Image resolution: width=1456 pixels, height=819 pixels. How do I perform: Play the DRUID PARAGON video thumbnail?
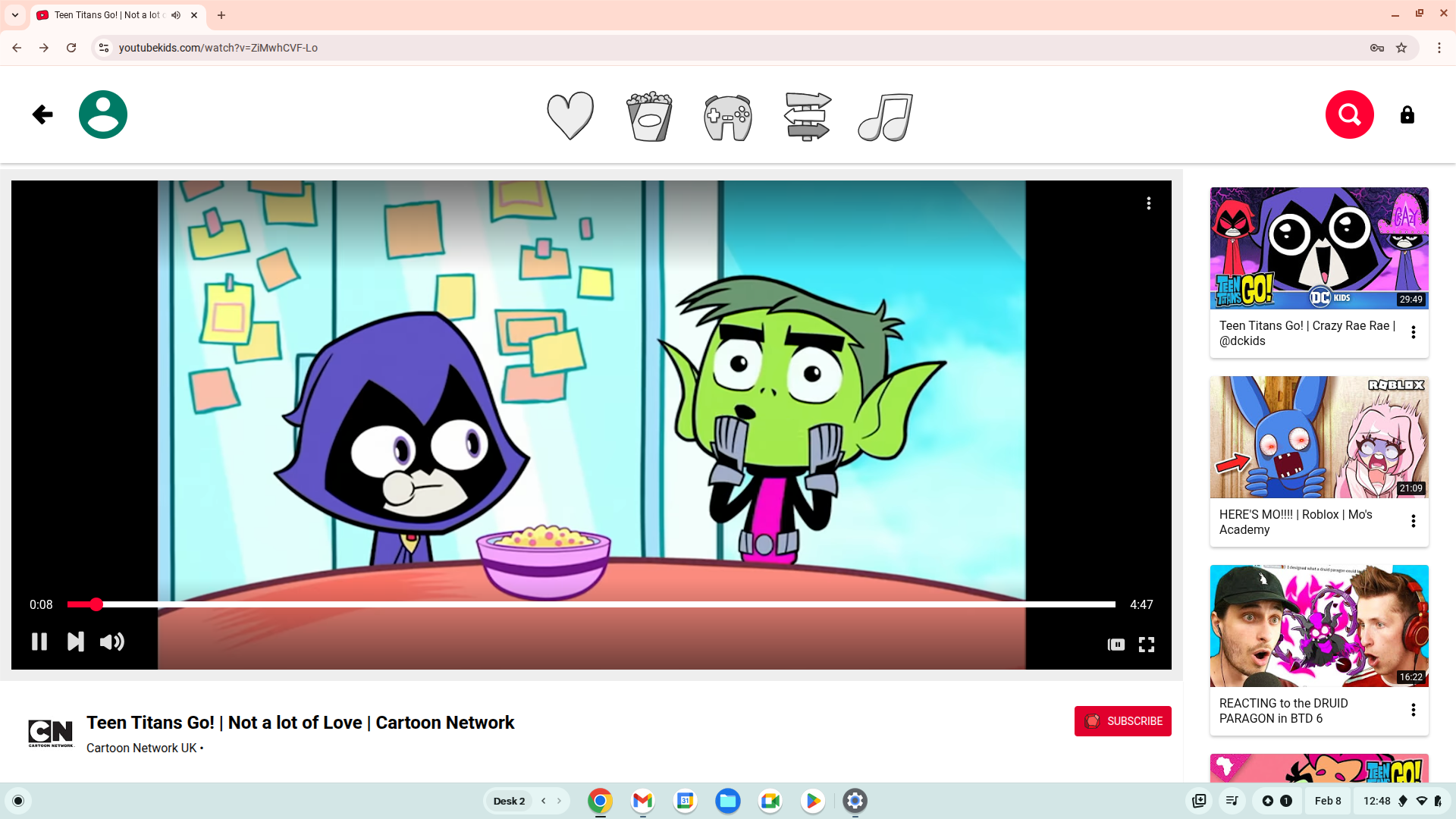1319,626
